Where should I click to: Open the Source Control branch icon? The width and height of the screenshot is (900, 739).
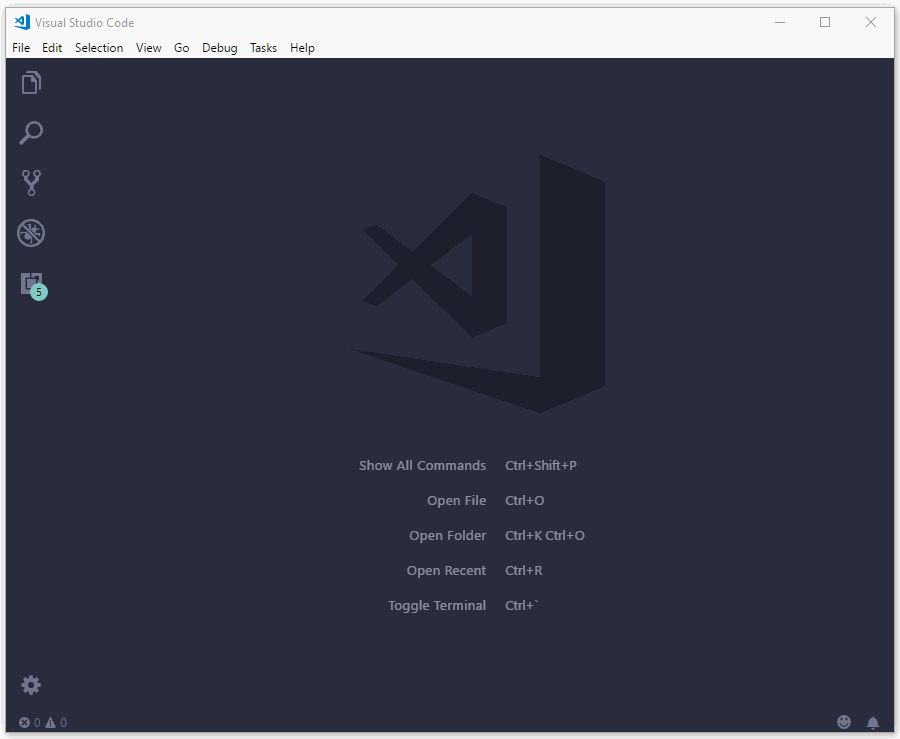[x=31, y=182]
